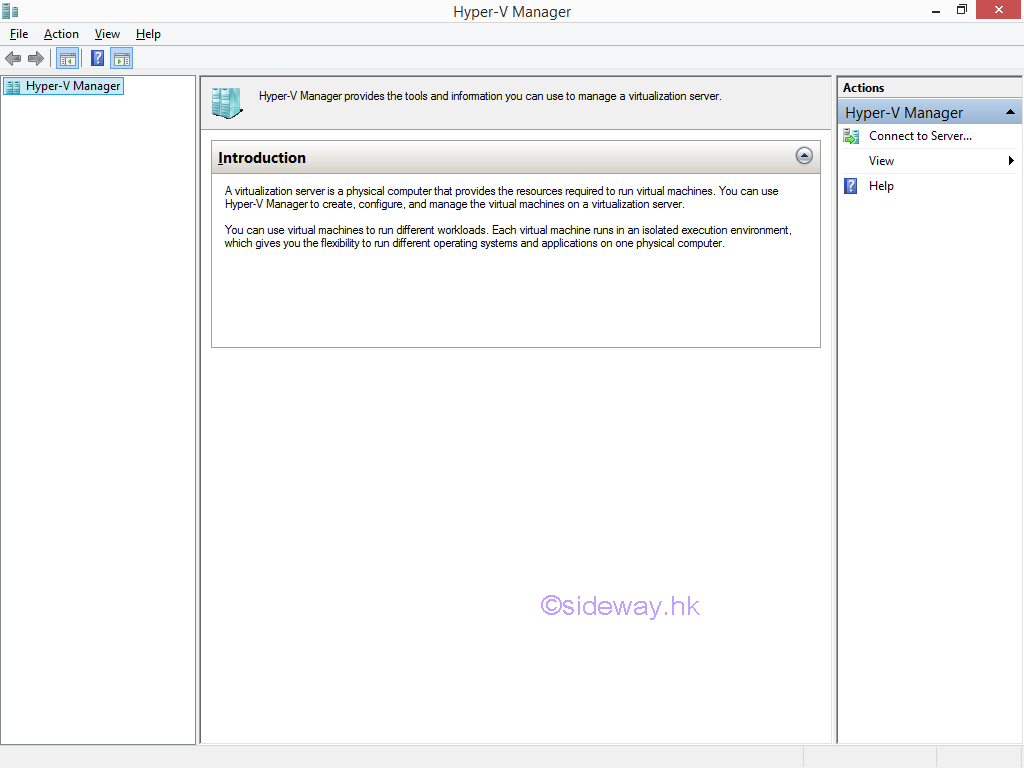Open the Action menu
This screenshot has width=1024, height=768.
(61, 34)
